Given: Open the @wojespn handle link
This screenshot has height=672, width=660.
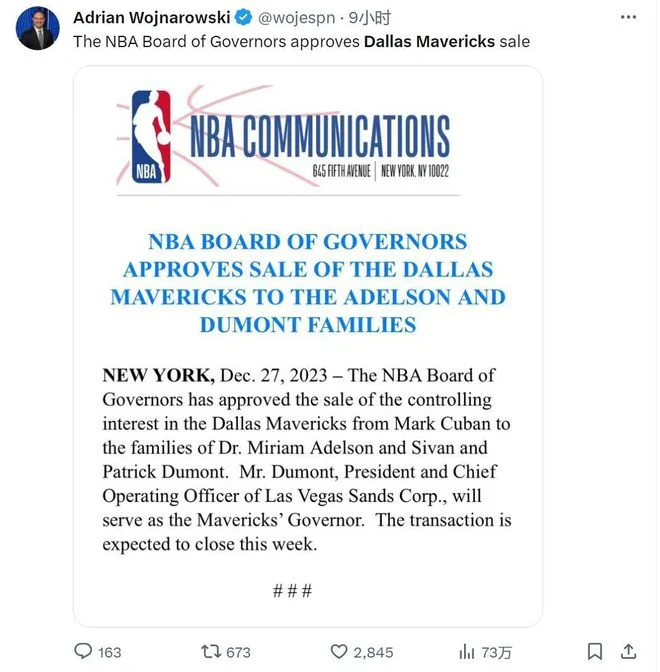Looking at the screenshot, I should 296,18.
